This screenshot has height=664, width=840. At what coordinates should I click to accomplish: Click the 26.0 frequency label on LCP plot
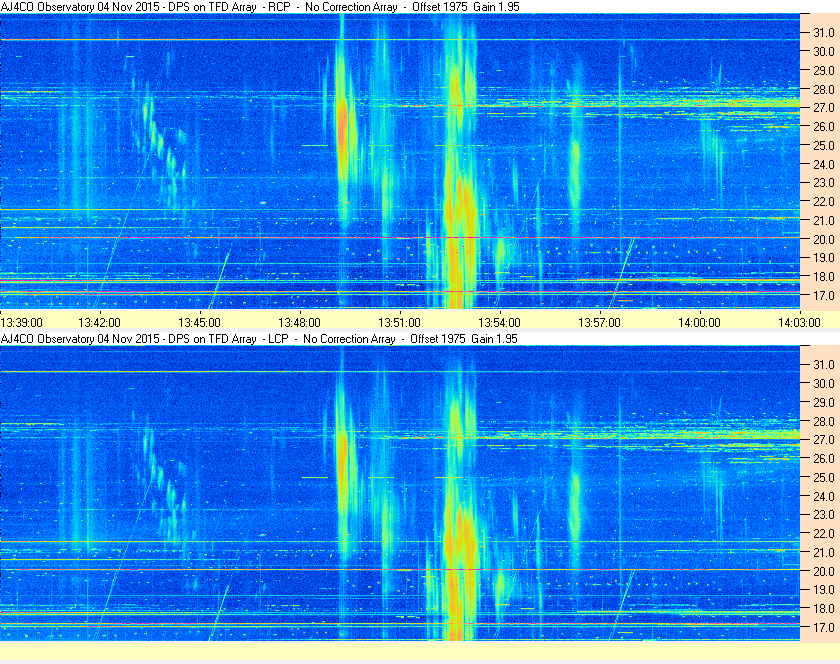(x=824, y=459)
